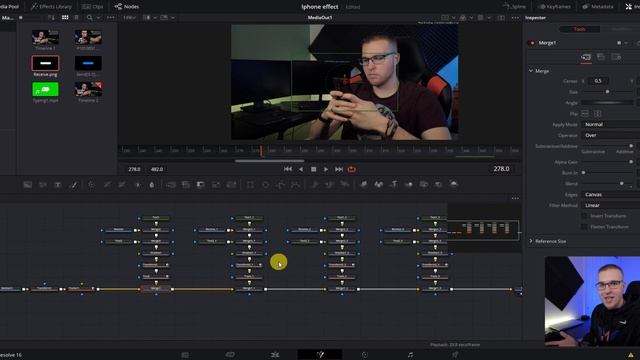Add a Background node from the toolbar
The image size is (640, 360).
(x=28, y=185)
